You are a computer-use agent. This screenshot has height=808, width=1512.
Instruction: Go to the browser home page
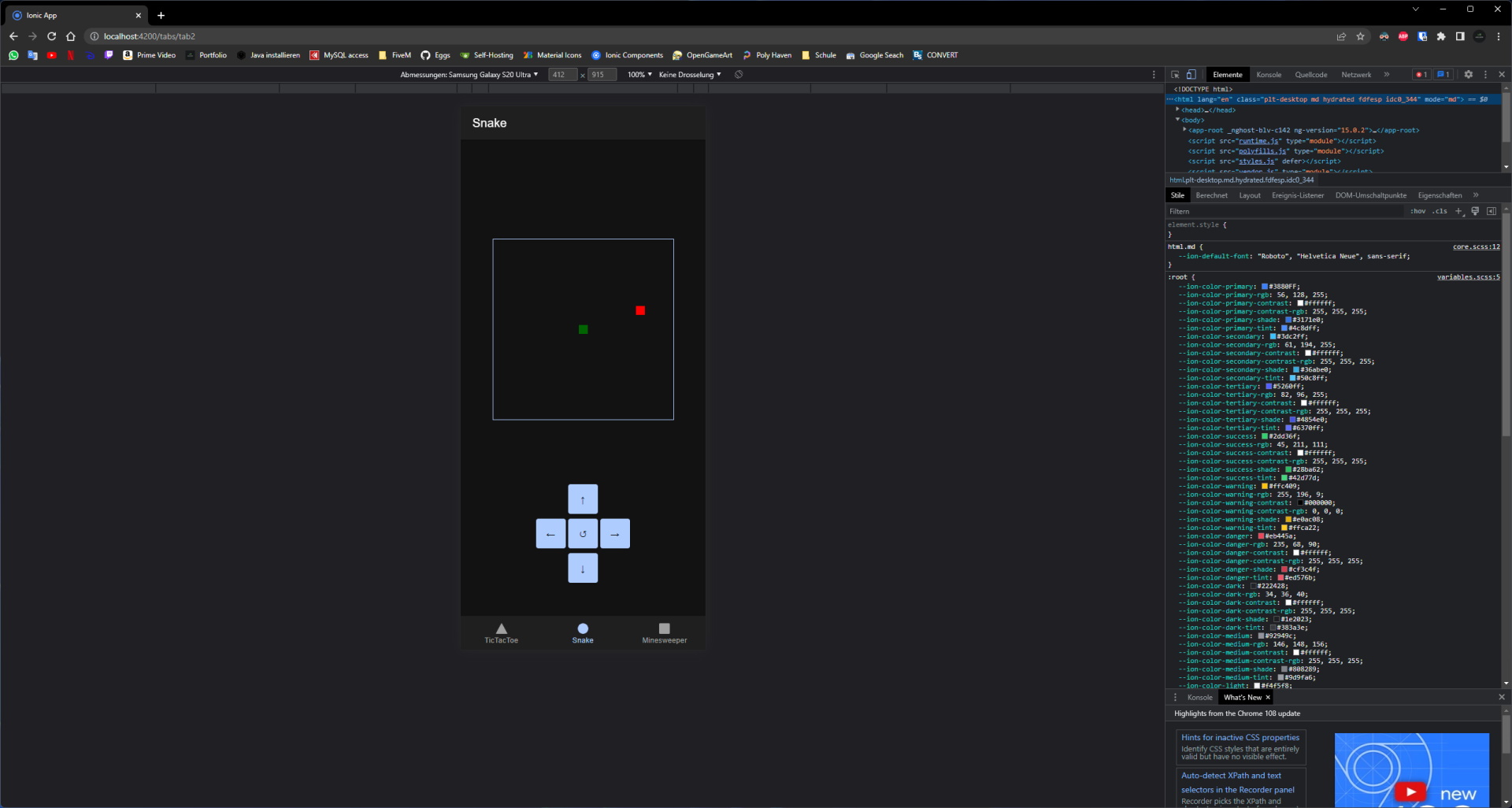(71, 36)
